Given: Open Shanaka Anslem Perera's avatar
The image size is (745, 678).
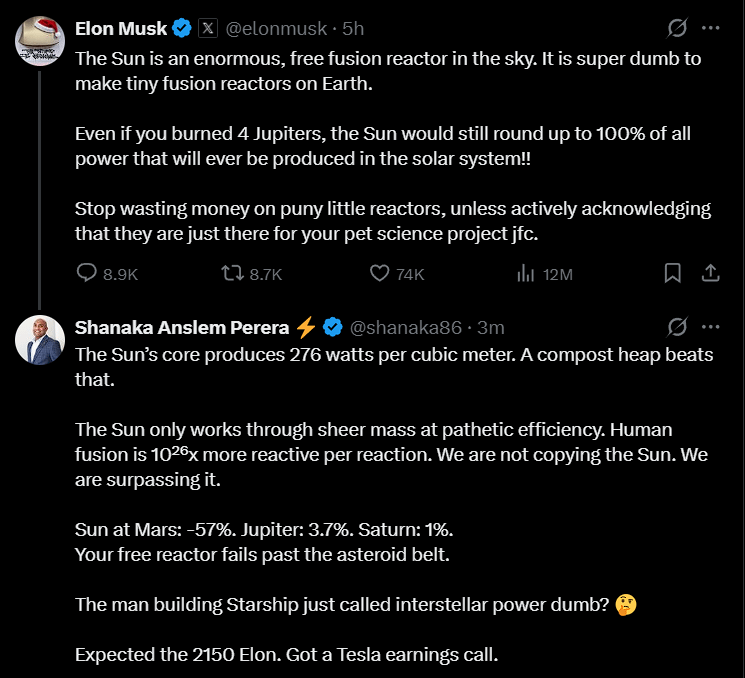Looking at the screenshot, I should click(x=40, y=341).
